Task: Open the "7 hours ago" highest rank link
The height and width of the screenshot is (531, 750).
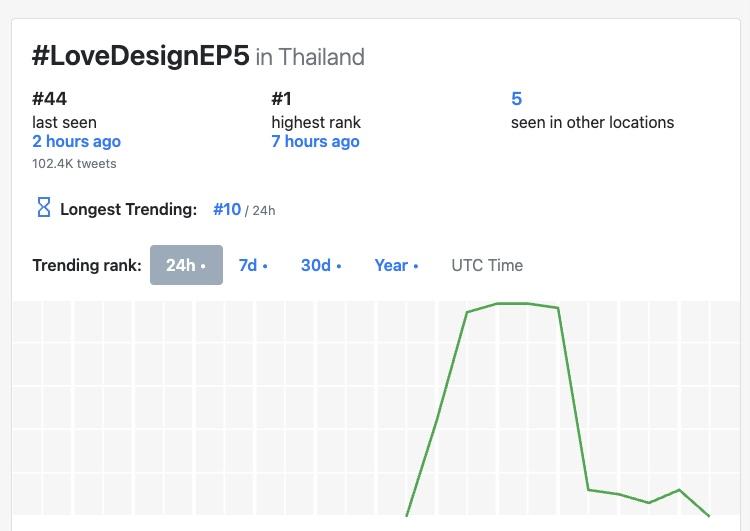Action: coord(315,142)
